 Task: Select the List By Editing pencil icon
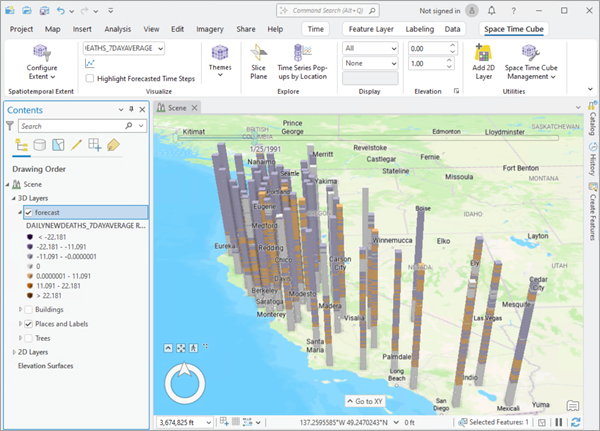77,146
